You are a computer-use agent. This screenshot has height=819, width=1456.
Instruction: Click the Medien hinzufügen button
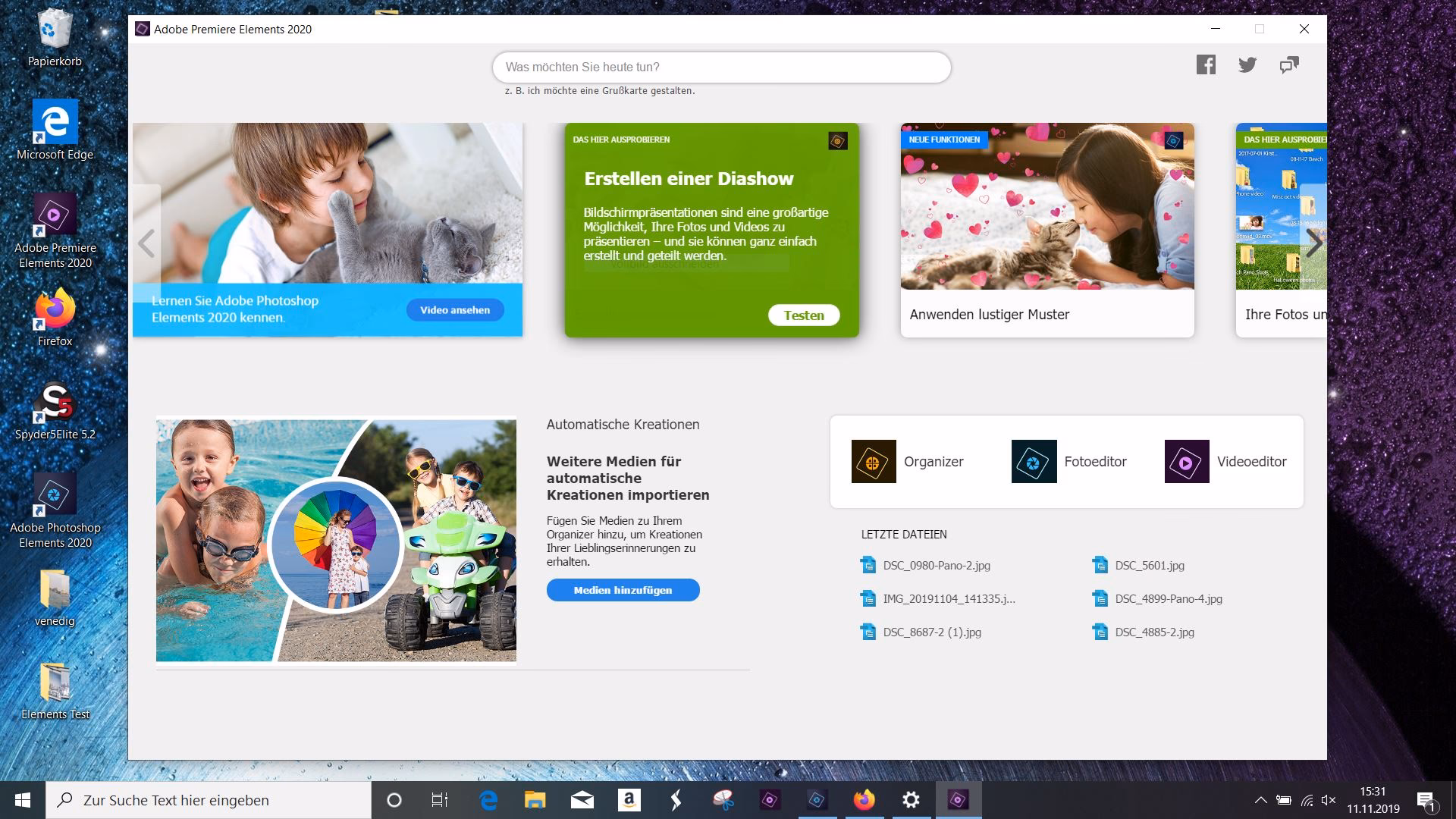click(x=623, y=590)
